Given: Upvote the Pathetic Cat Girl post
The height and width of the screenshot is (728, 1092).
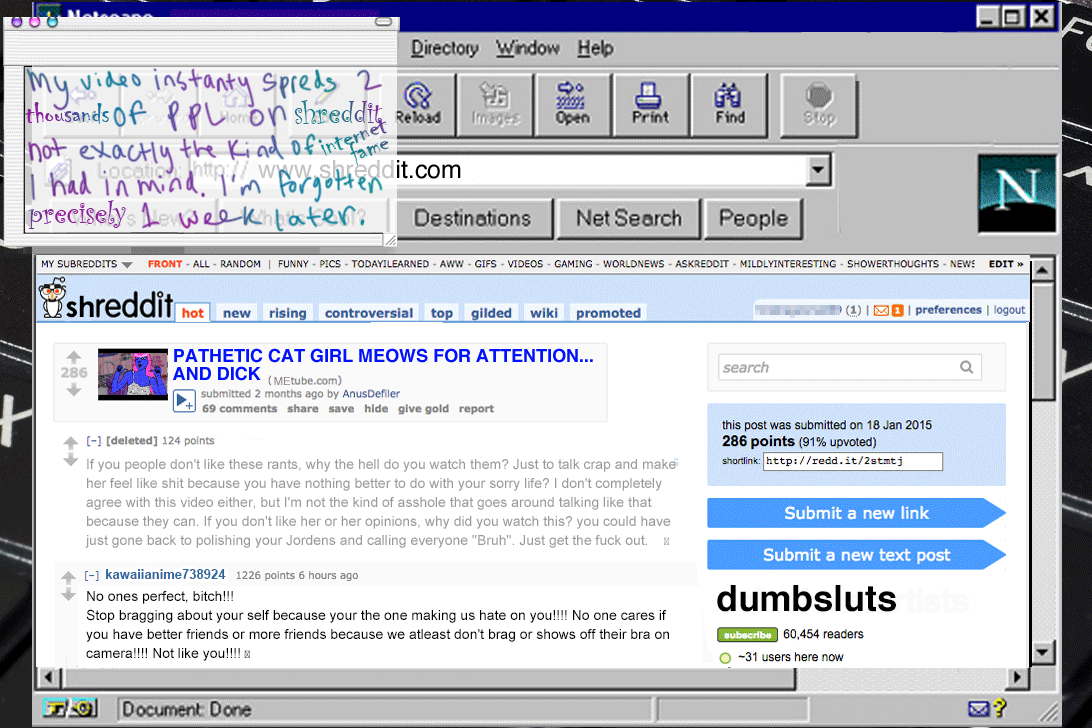Looking at the screenshot, I should click(74, 357).
